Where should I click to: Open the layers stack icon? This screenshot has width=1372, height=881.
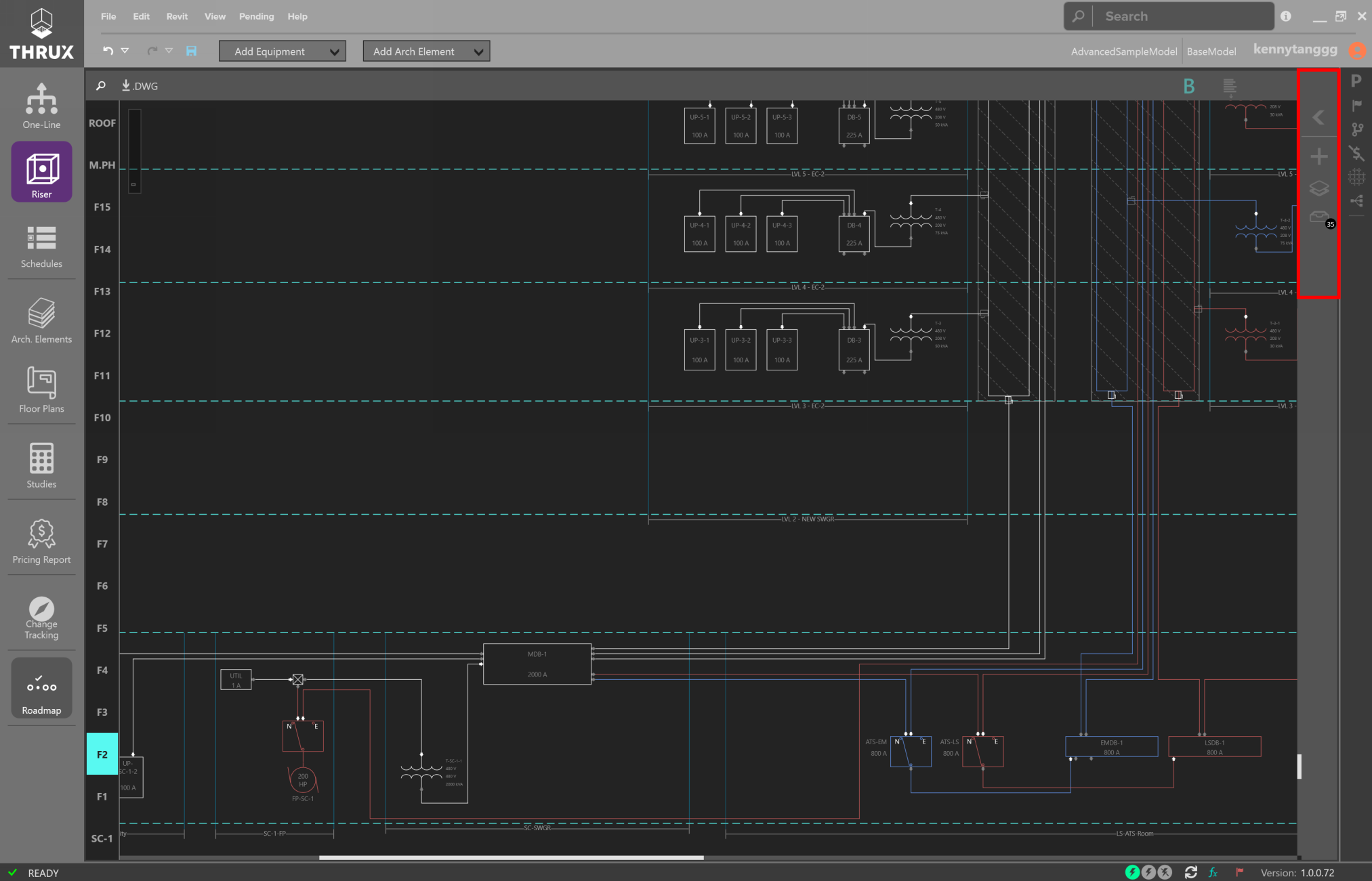[x=1318, y=188]
